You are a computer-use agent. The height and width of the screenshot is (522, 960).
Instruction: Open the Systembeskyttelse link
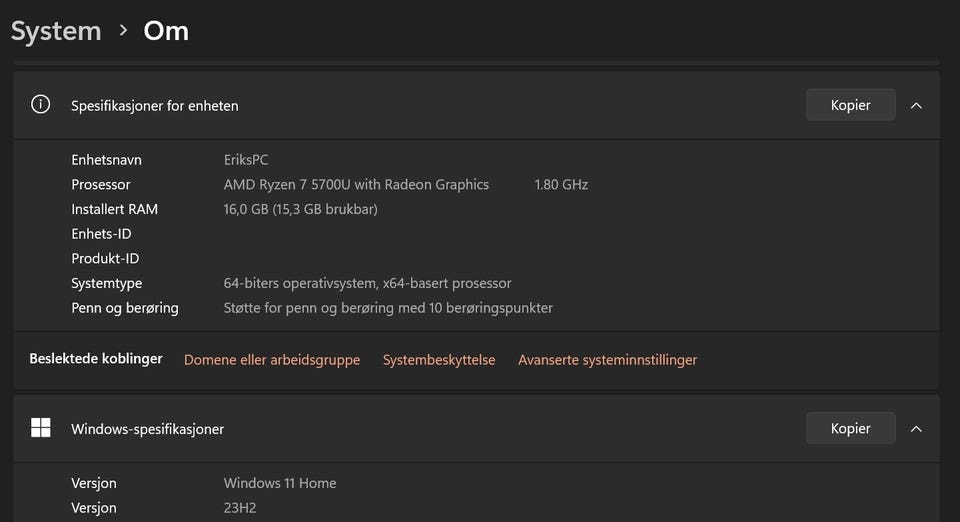[439, 359]
